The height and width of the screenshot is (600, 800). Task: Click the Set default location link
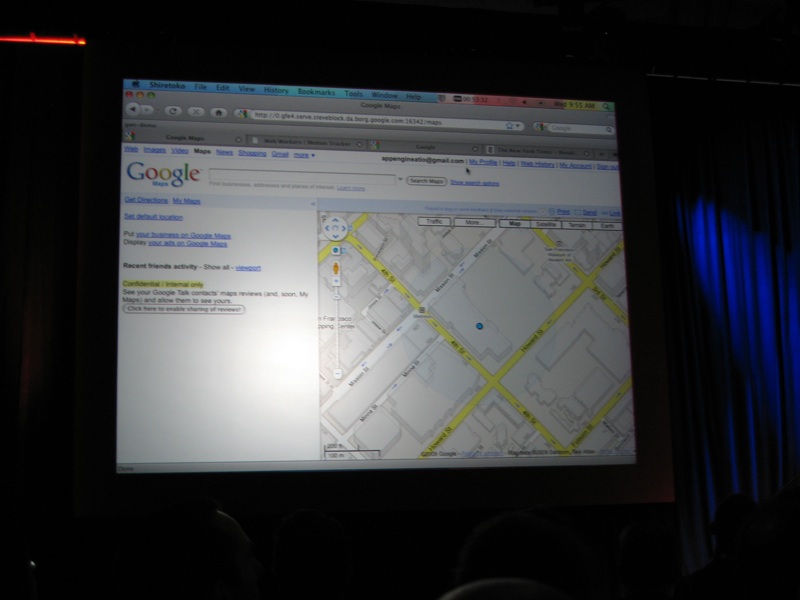[153, 217]
